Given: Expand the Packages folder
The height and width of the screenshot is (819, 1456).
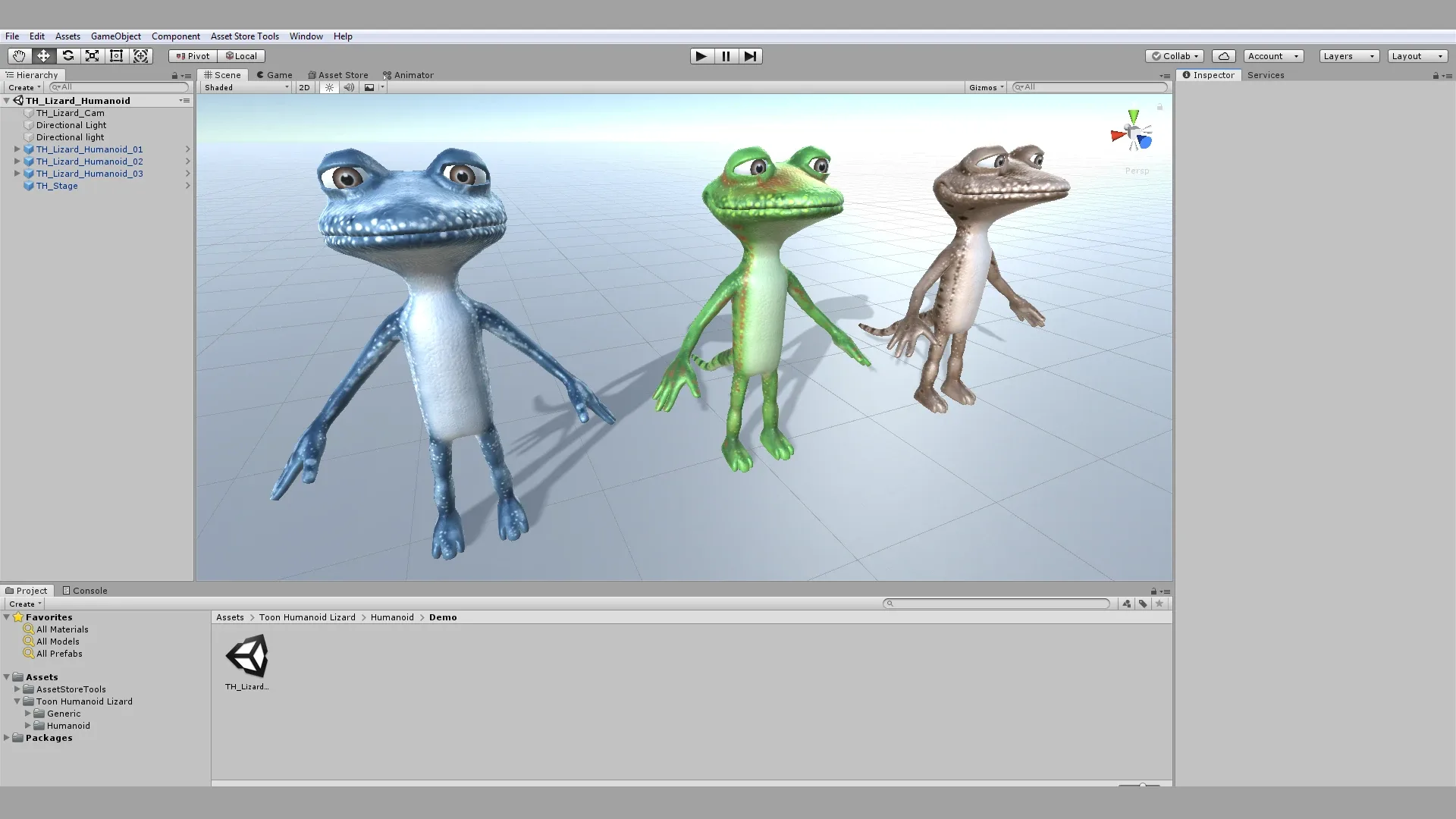Looking at the screenshot, I should tap(7, 738).
